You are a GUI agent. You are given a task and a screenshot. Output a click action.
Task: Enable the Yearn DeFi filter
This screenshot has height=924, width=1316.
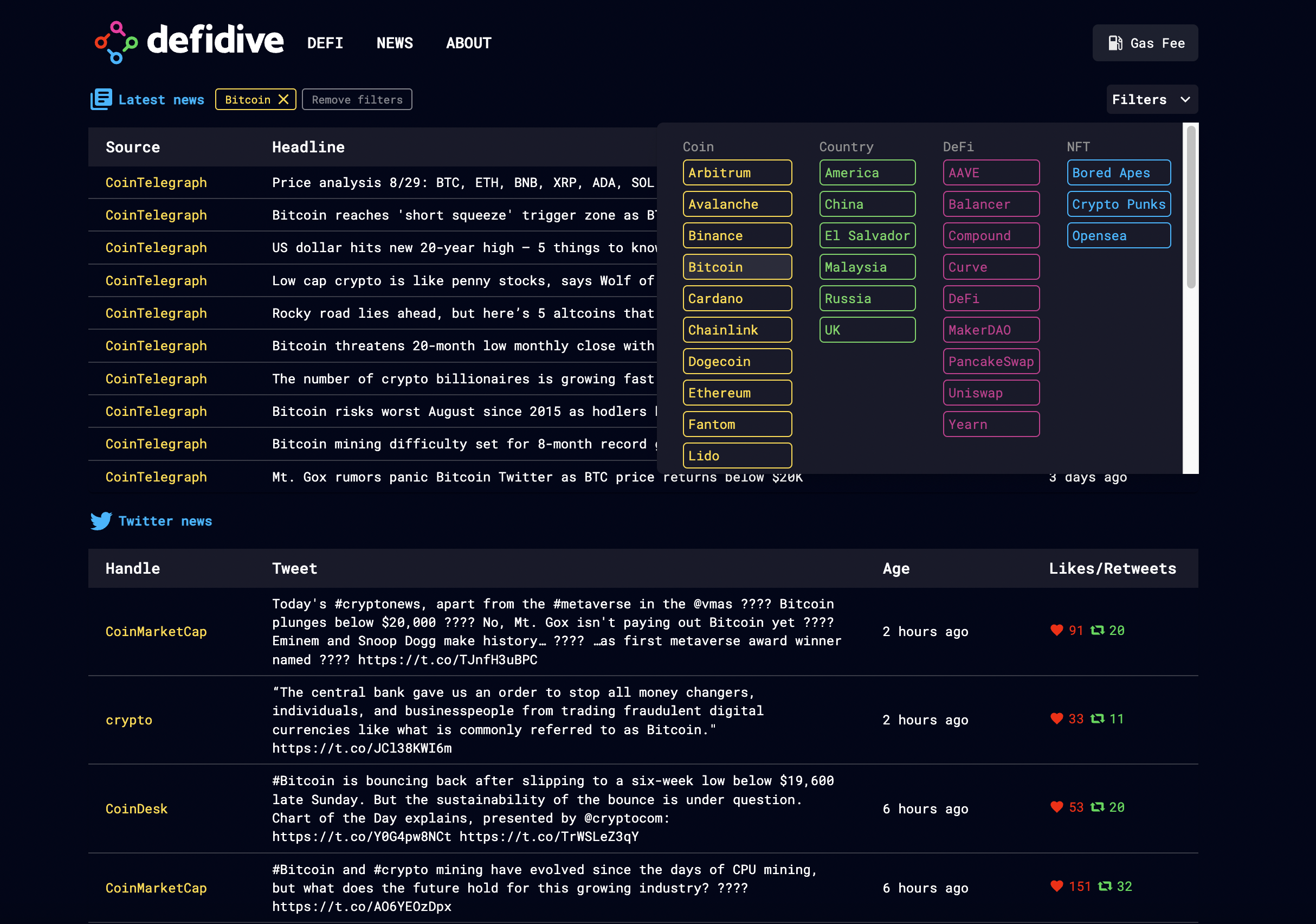click(991, 425)
